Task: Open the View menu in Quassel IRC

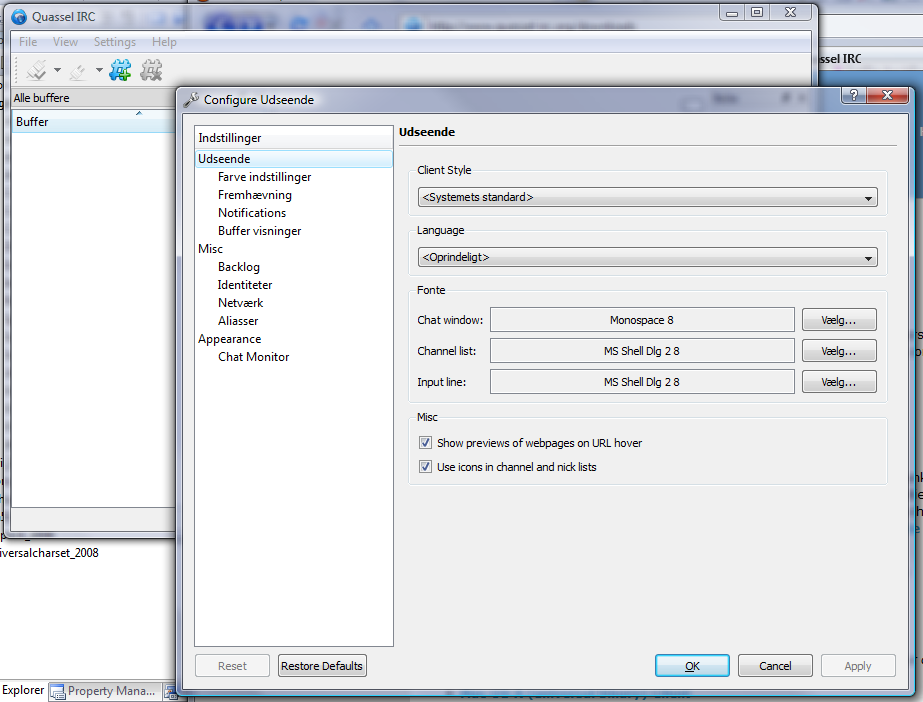Action: pyautogui.click(x=65, y=42)
